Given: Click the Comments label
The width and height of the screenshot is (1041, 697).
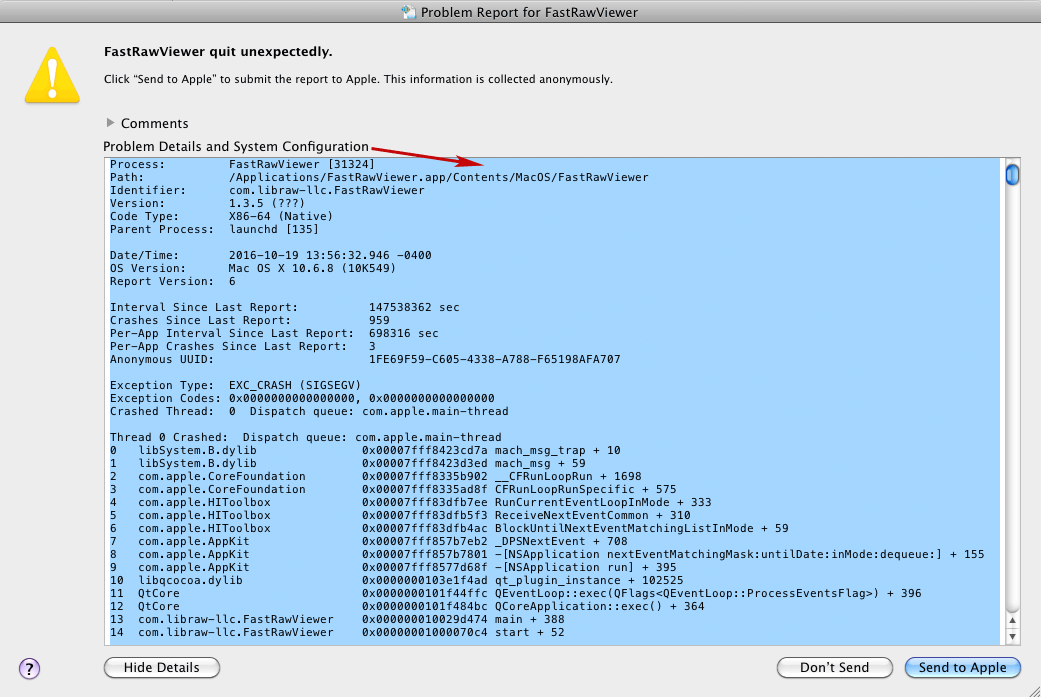Looking at the screenshot, I should (154, 124).
